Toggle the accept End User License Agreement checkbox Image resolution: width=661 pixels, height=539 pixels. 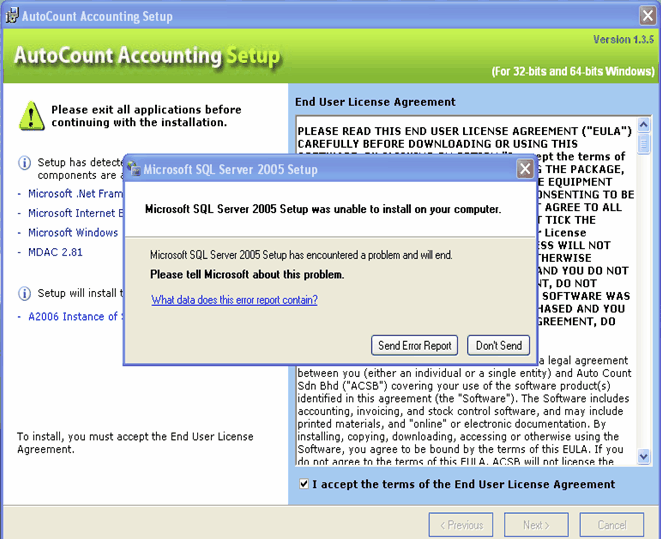[304, 484]
